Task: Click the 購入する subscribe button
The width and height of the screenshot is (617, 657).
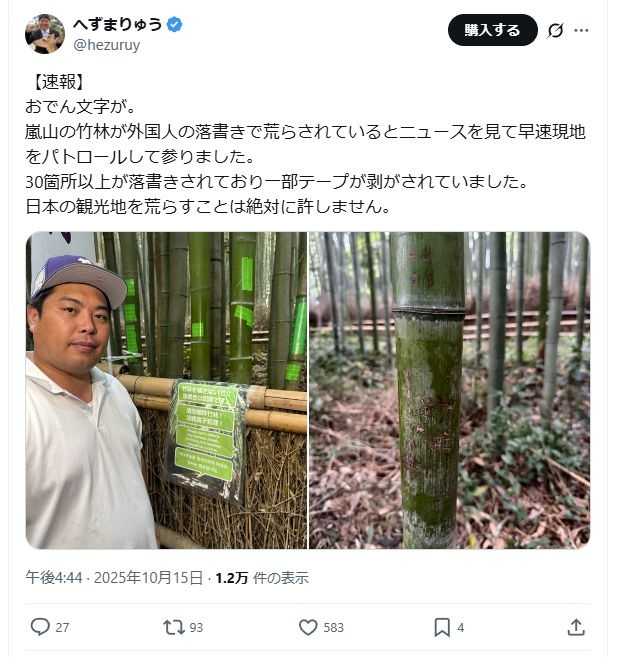Action: [x=493, y=30]
